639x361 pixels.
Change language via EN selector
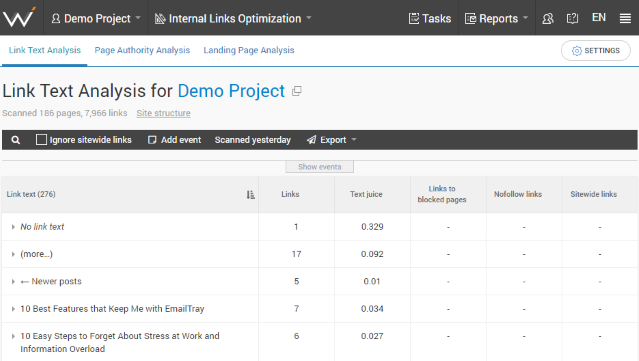point(599,18)
